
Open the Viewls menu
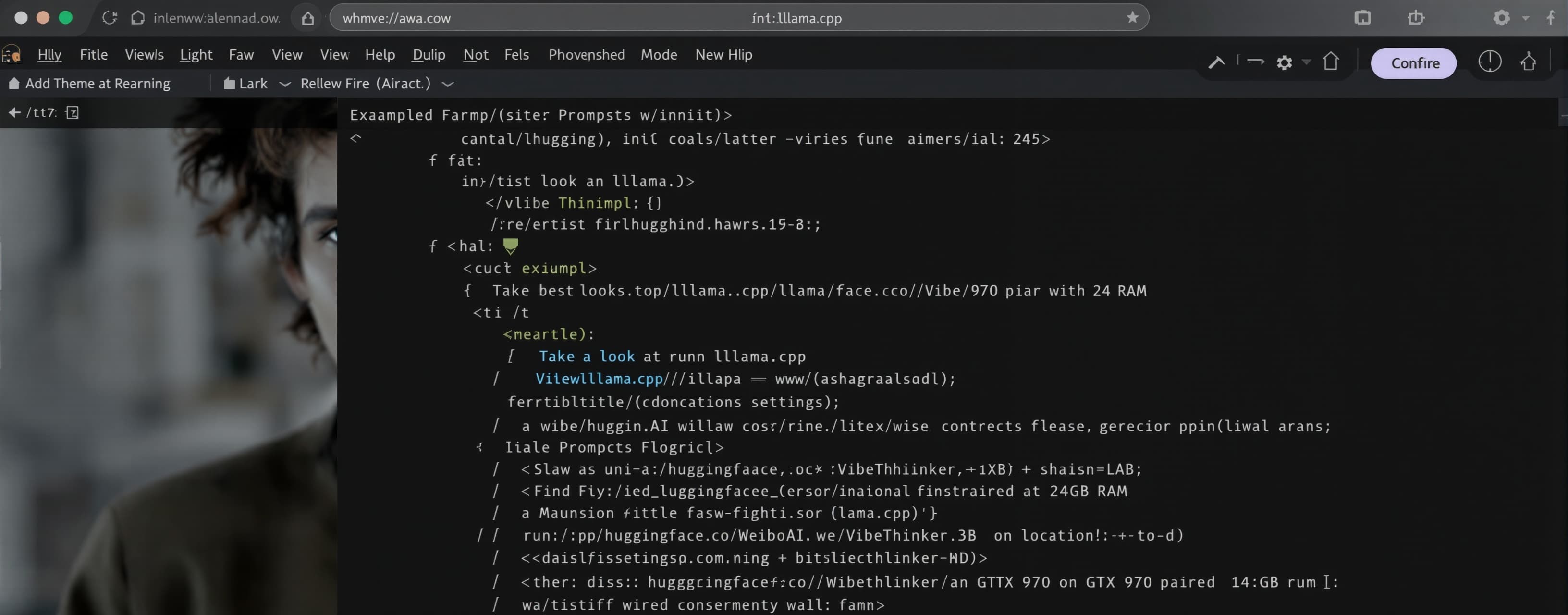click(144, 55)
